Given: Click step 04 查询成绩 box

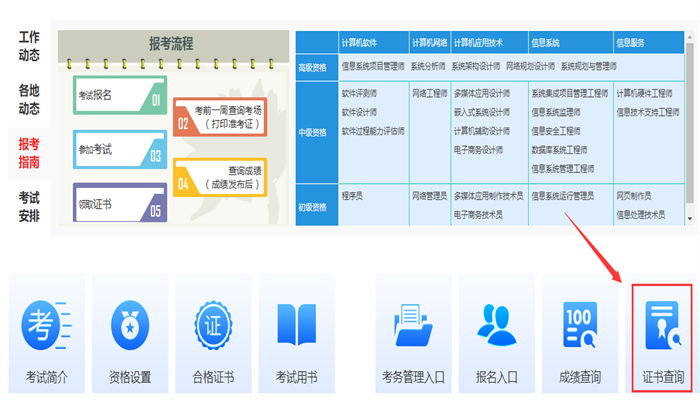Looking at the screenshot, I should click(x=219, y=177).
